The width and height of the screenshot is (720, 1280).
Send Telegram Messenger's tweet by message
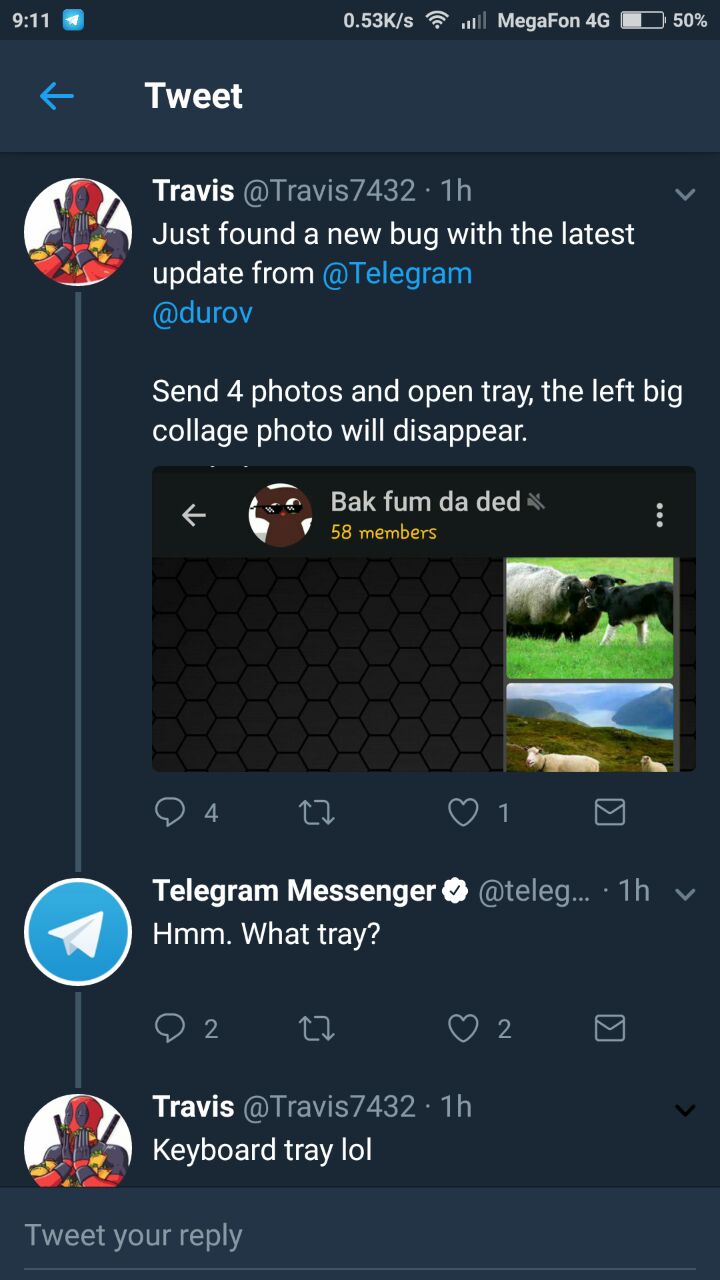pos(609,1028)
